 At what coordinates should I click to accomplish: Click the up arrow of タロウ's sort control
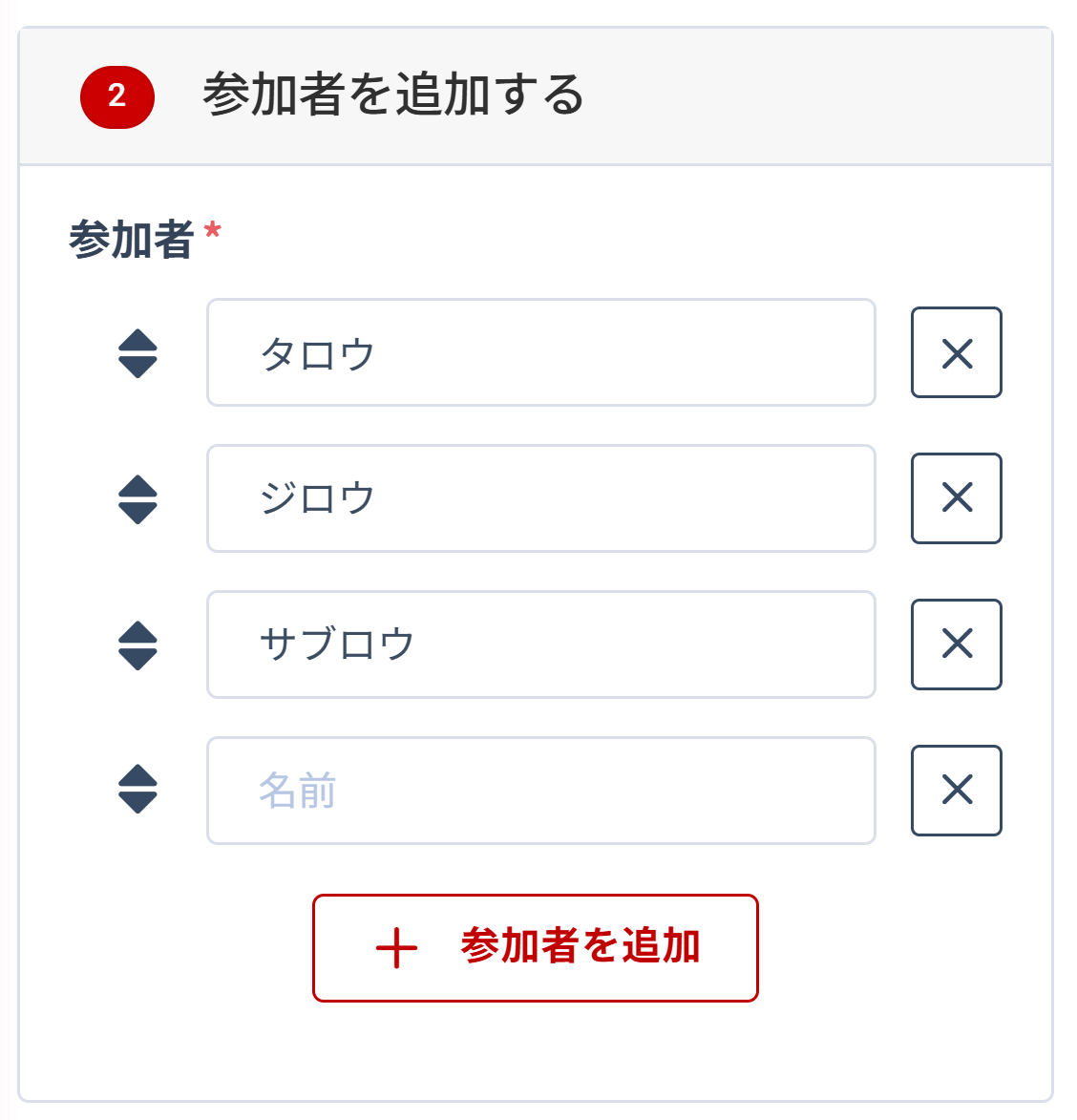coord(137,343)
